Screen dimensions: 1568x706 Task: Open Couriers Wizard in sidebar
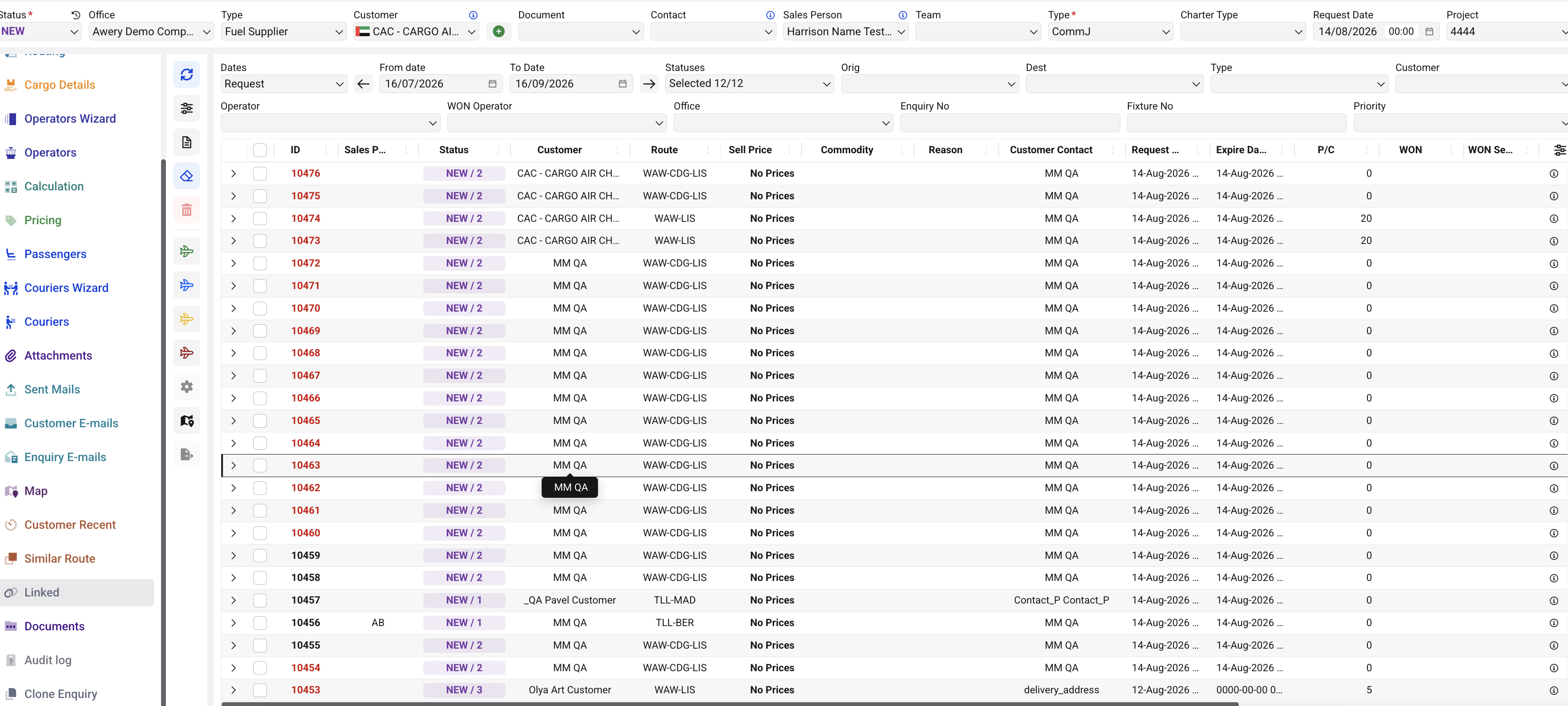(x=66, y=288)
